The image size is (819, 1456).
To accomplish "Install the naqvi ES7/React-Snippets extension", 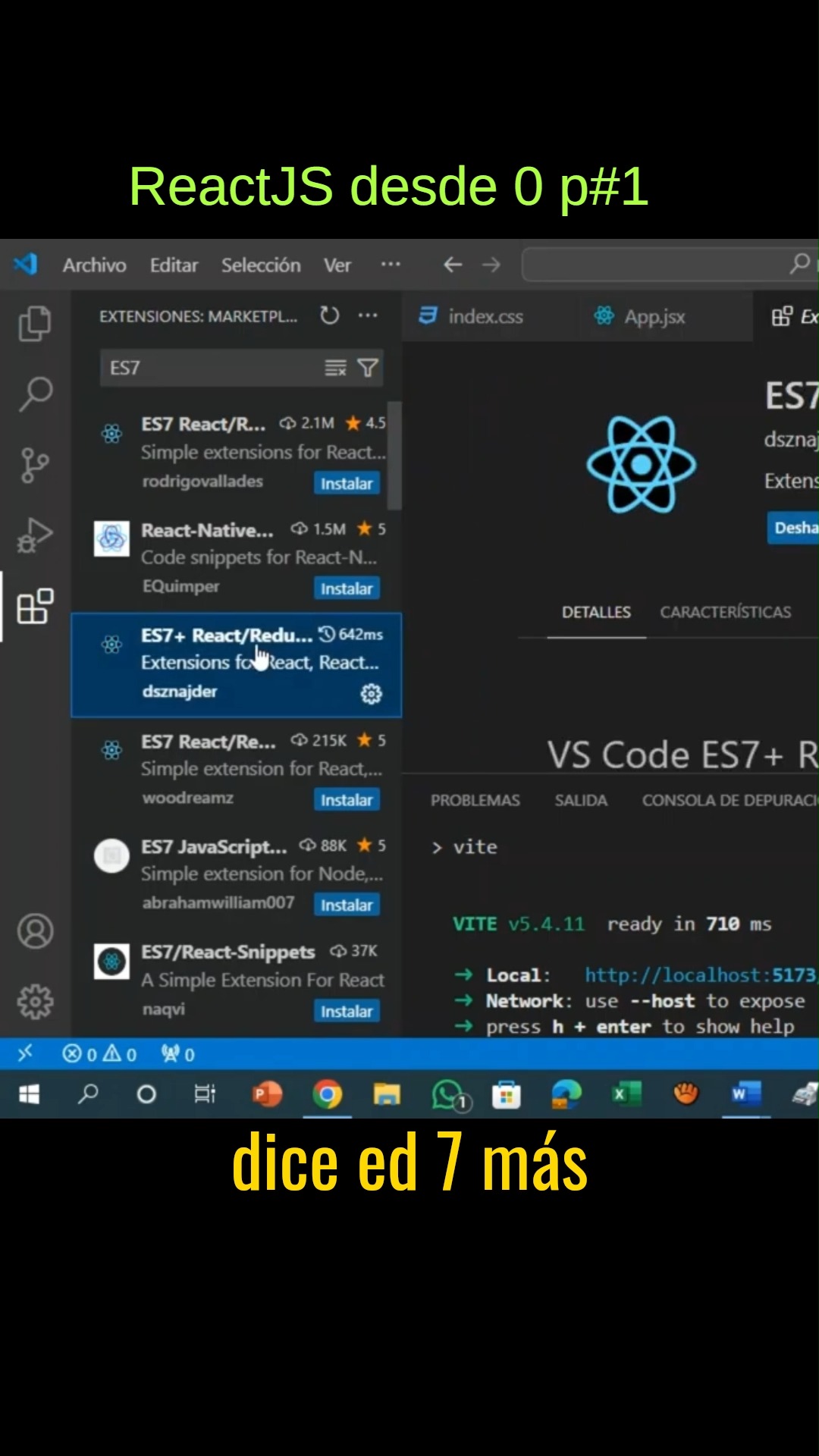I will (x=347, y=1011).
